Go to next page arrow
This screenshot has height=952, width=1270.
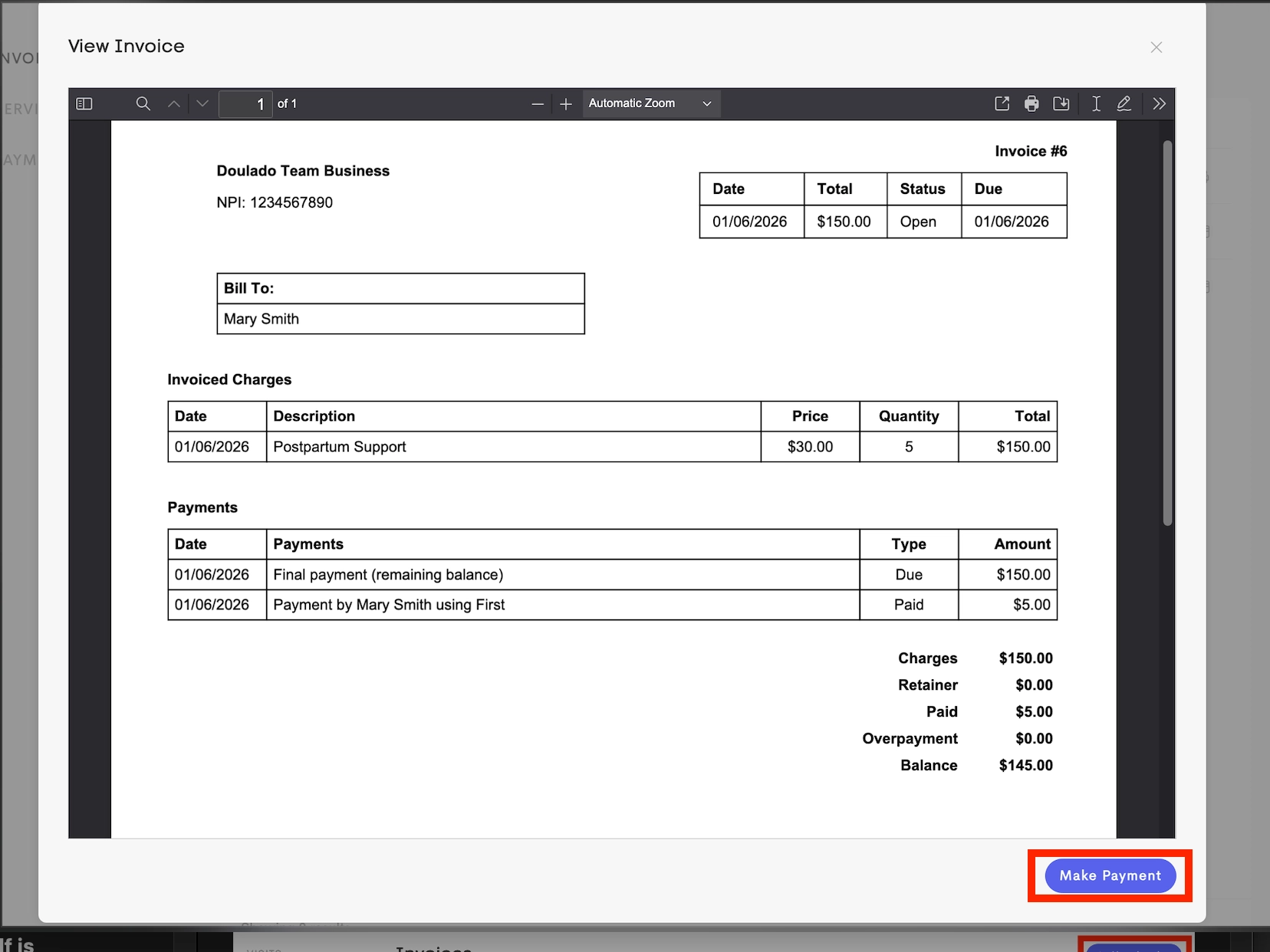(x=202, y=103)
